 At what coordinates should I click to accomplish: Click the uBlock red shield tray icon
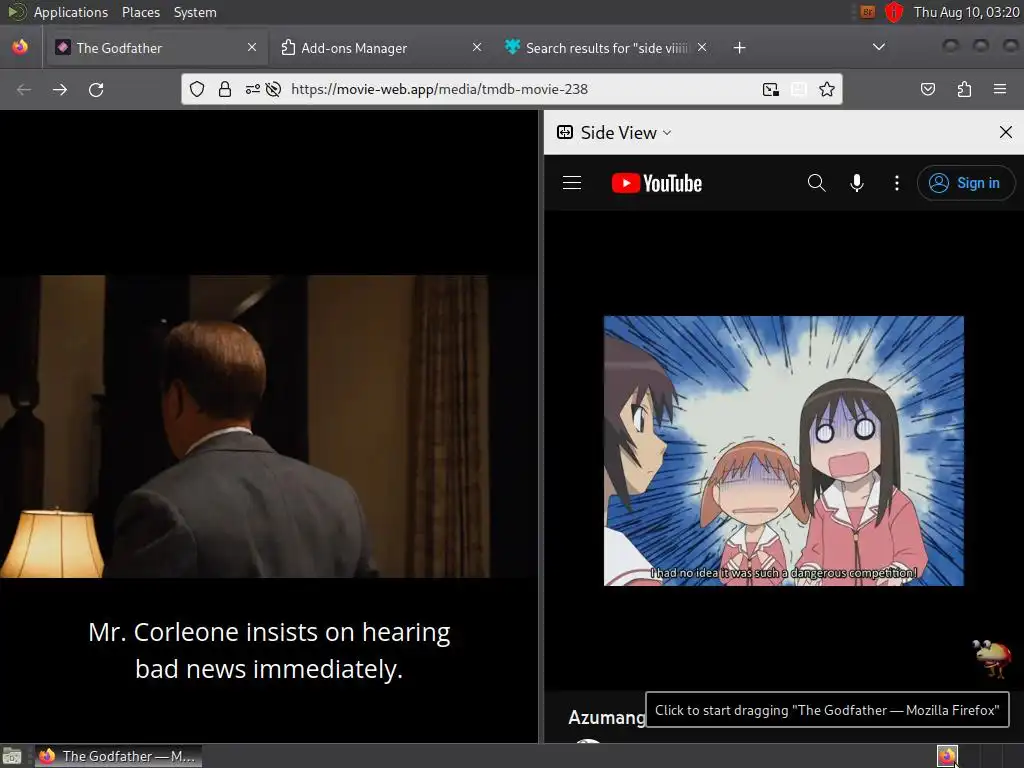coord(893,12)
